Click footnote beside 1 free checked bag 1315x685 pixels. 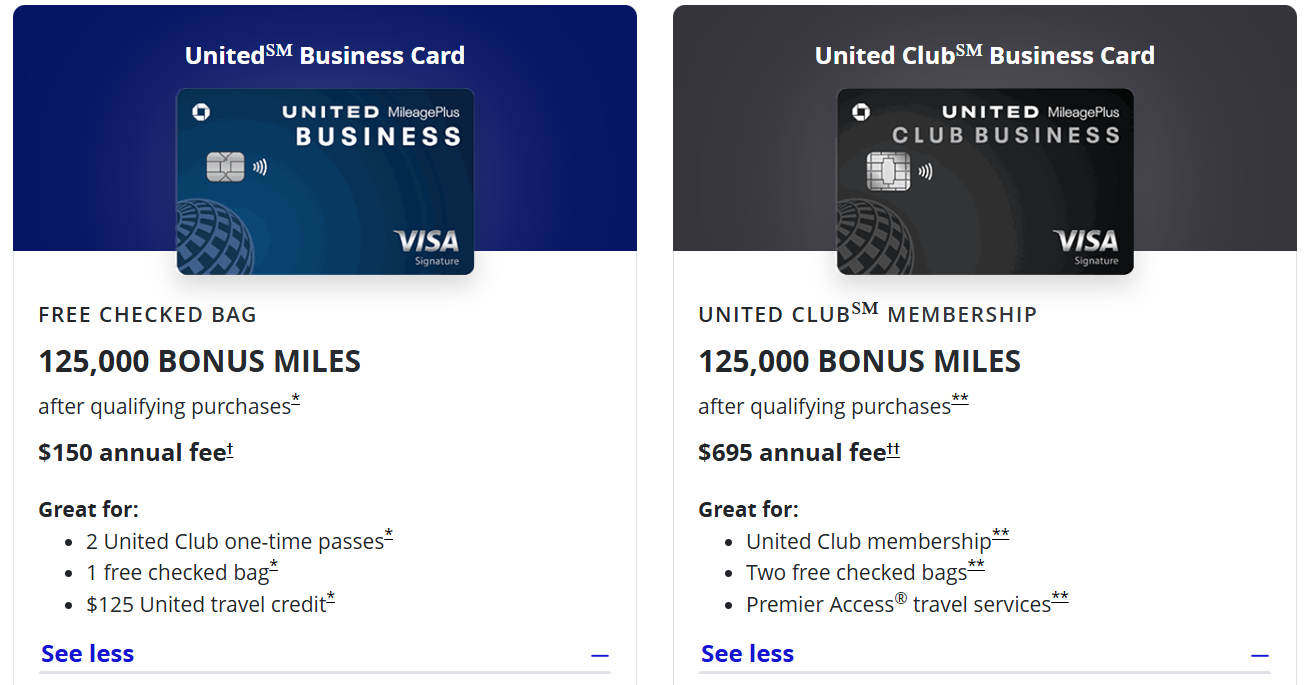click(274, 567)
